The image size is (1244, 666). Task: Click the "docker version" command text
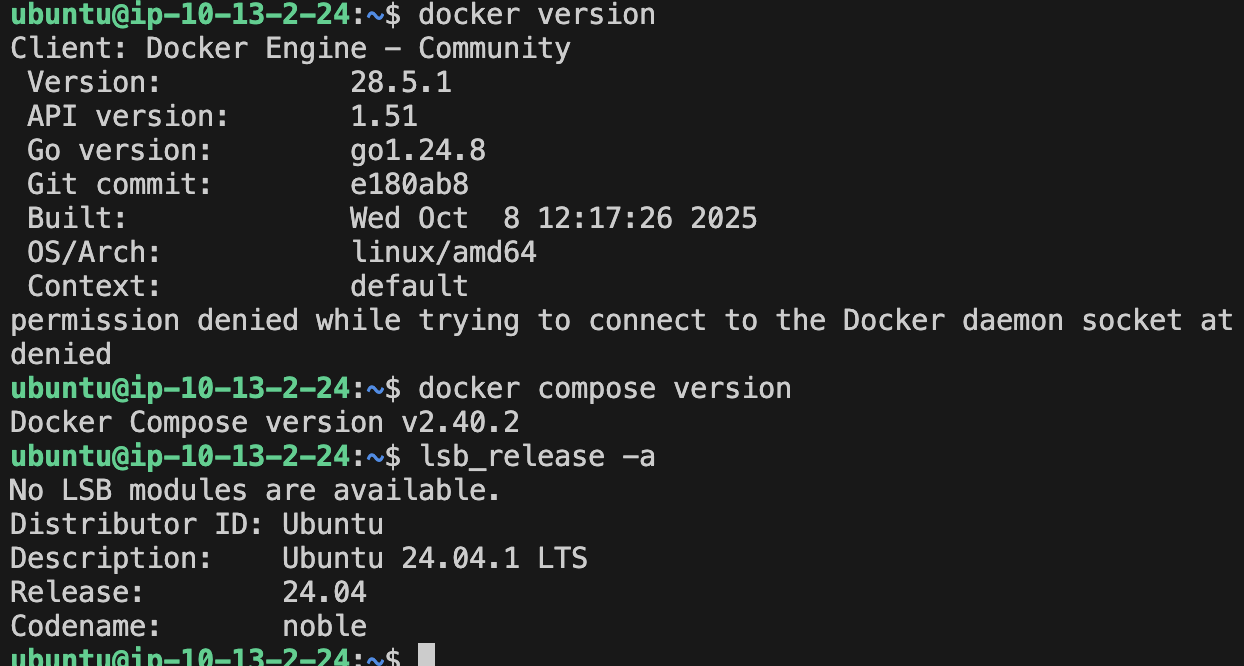click(x=536, y=15)
